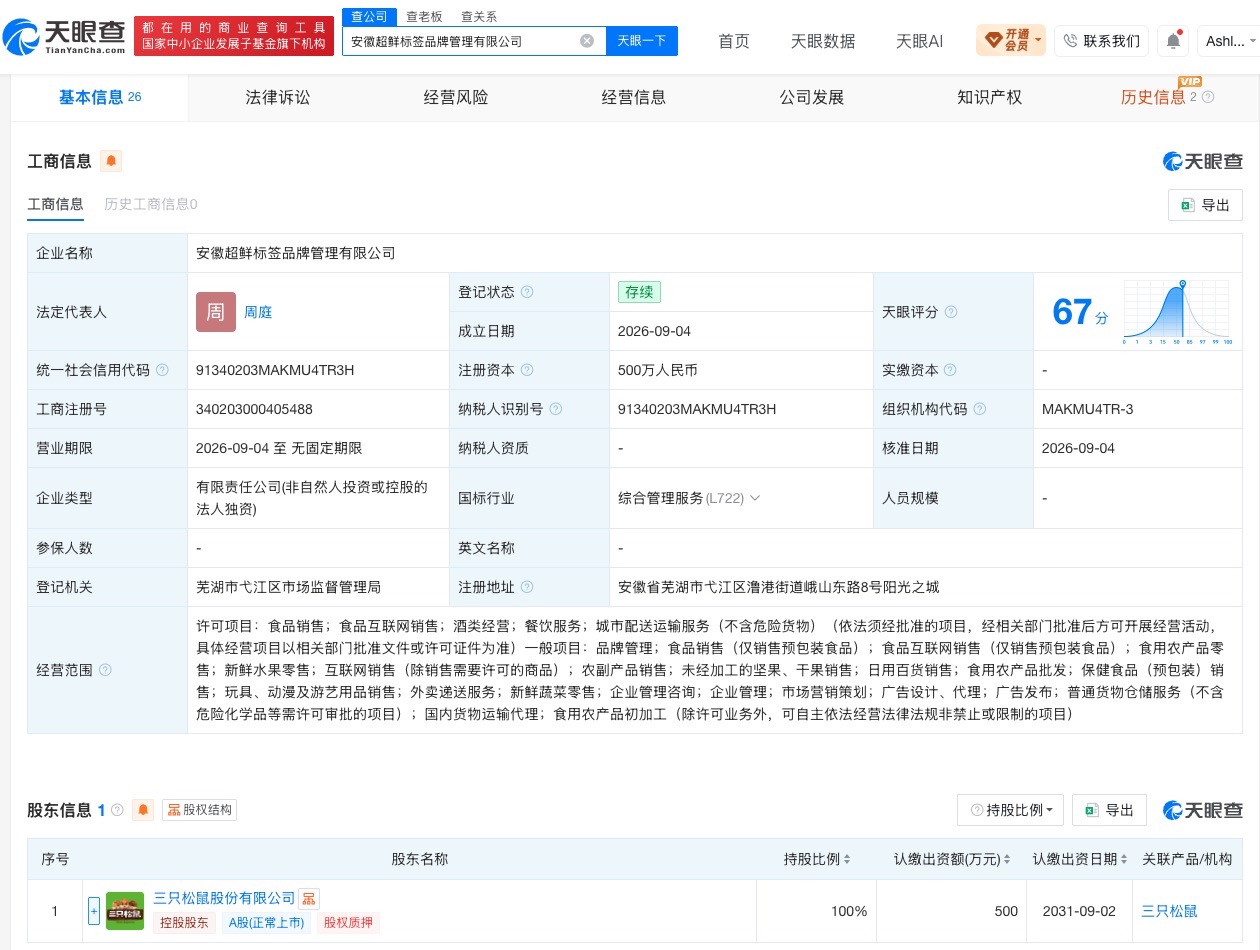The image size is (1260, 950).
Task: Open the notifications bell in the top bar
Action: point(1173,41)
